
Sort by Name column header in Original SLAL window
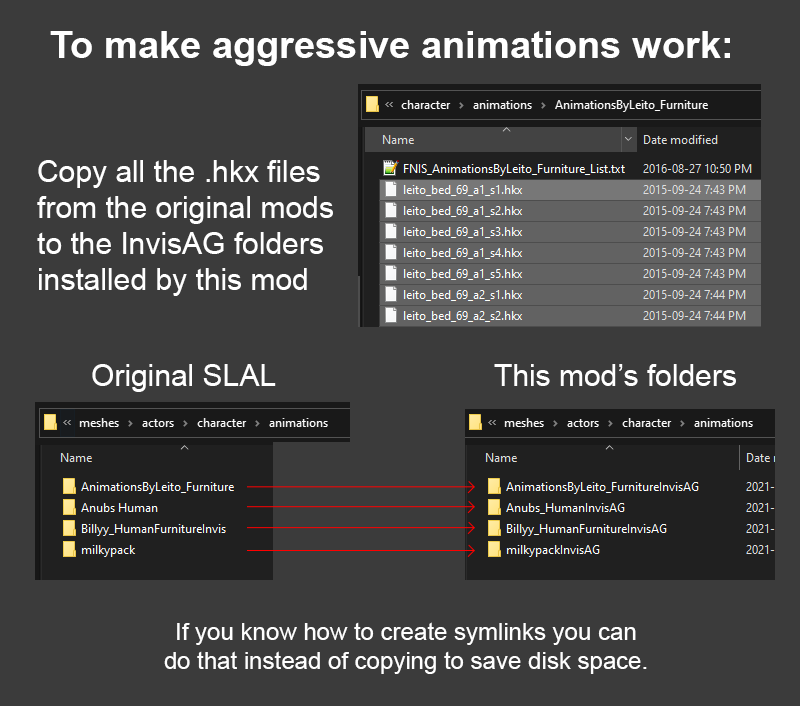(x=76, y=458)
